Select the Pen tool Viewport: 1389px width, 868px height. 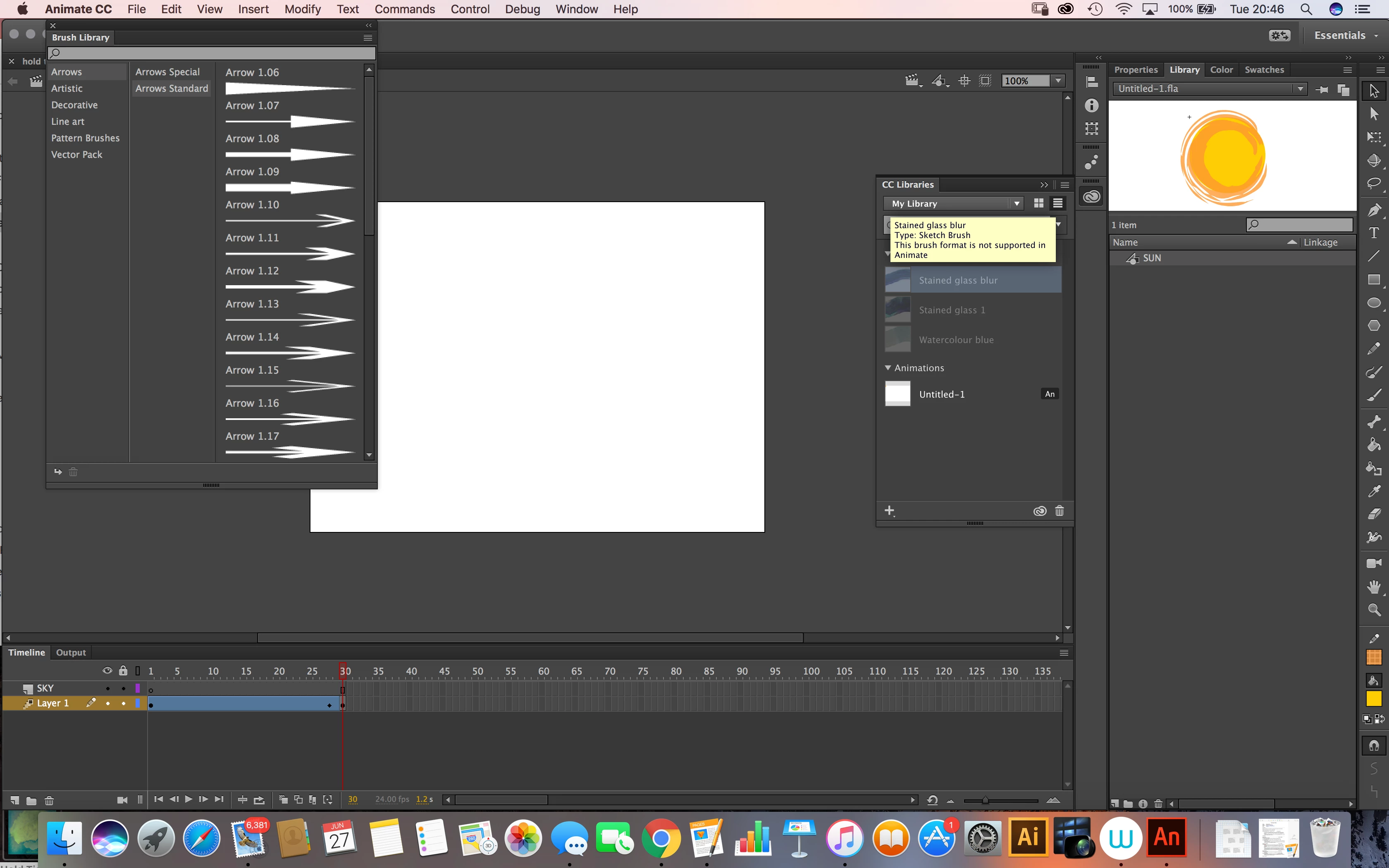(1374, 210)
